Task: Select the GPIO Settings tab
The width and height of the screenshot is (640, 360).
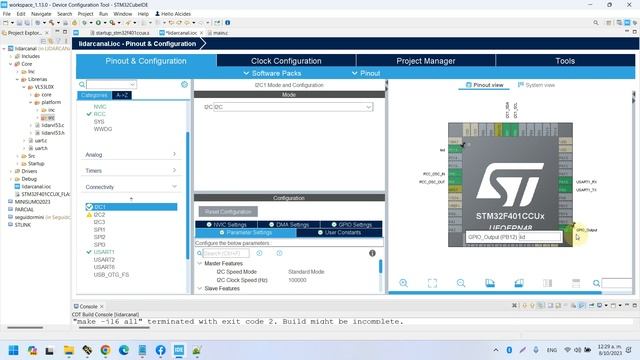Action: [351, 224]
